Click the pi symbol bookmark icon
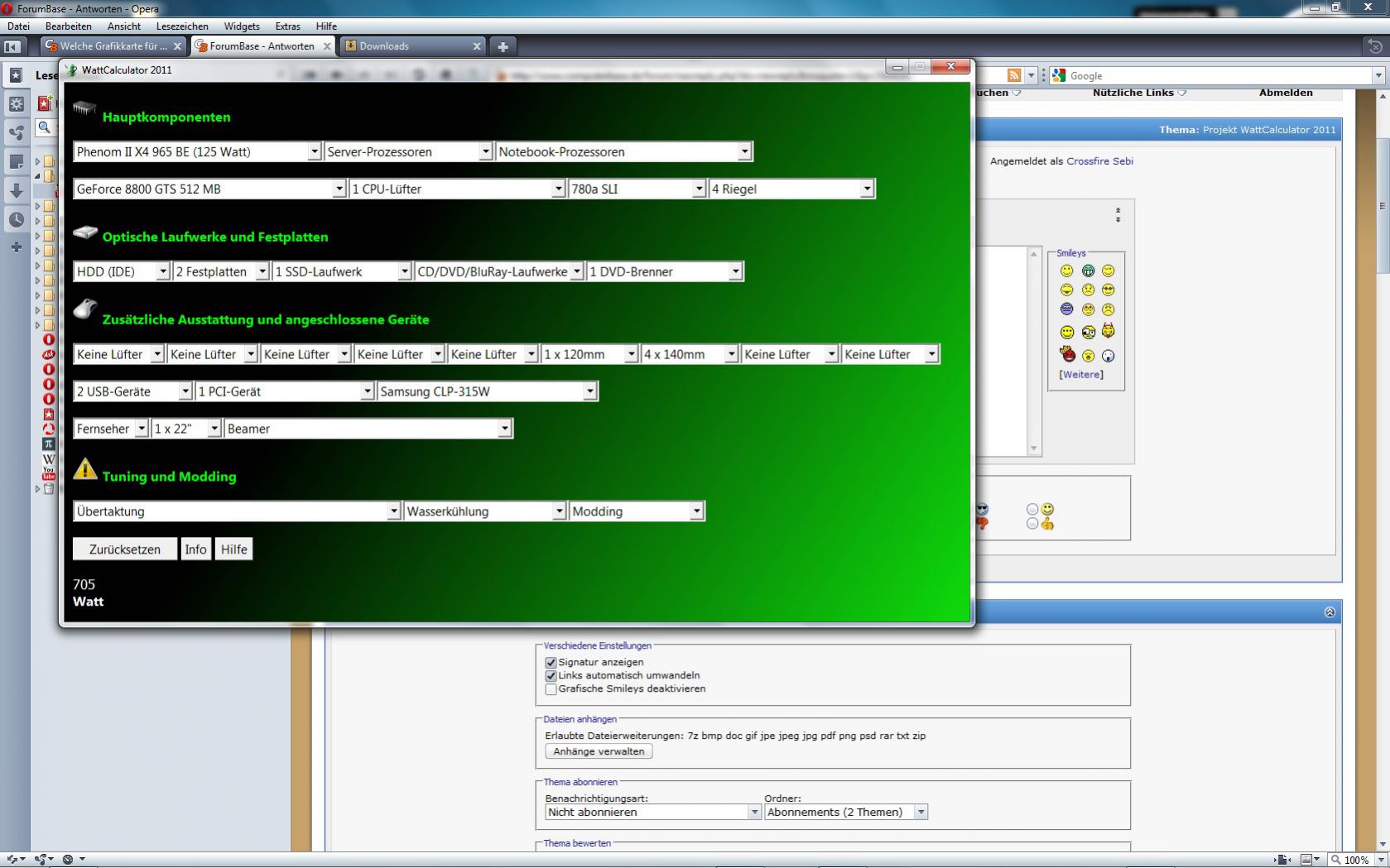This screenshot has height=868, width=1390. click(x=49, y=444)
